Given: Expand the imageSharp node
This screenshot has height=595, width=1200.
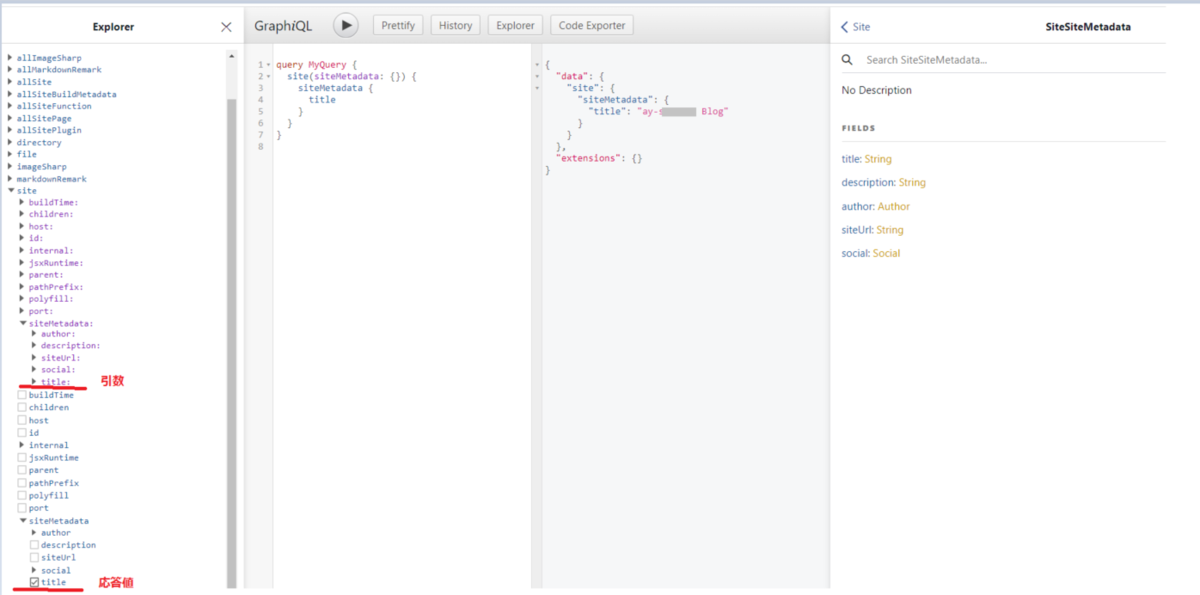Looking at the screenshot, I should 10,167.
